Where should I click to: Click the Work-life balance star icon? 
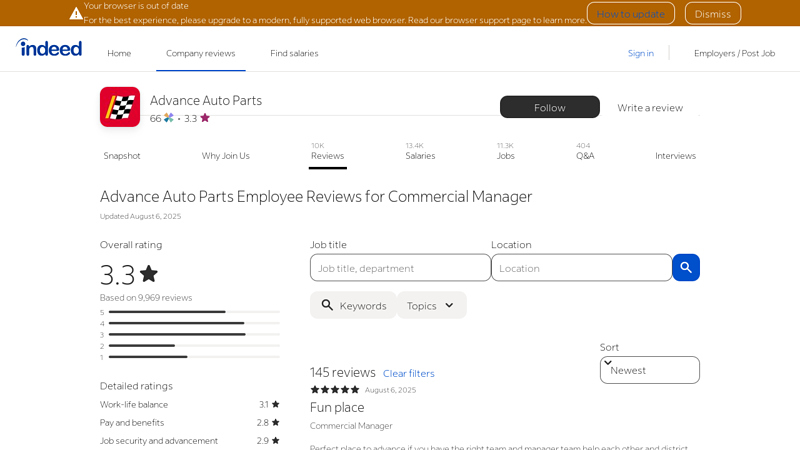pos(276,404)
